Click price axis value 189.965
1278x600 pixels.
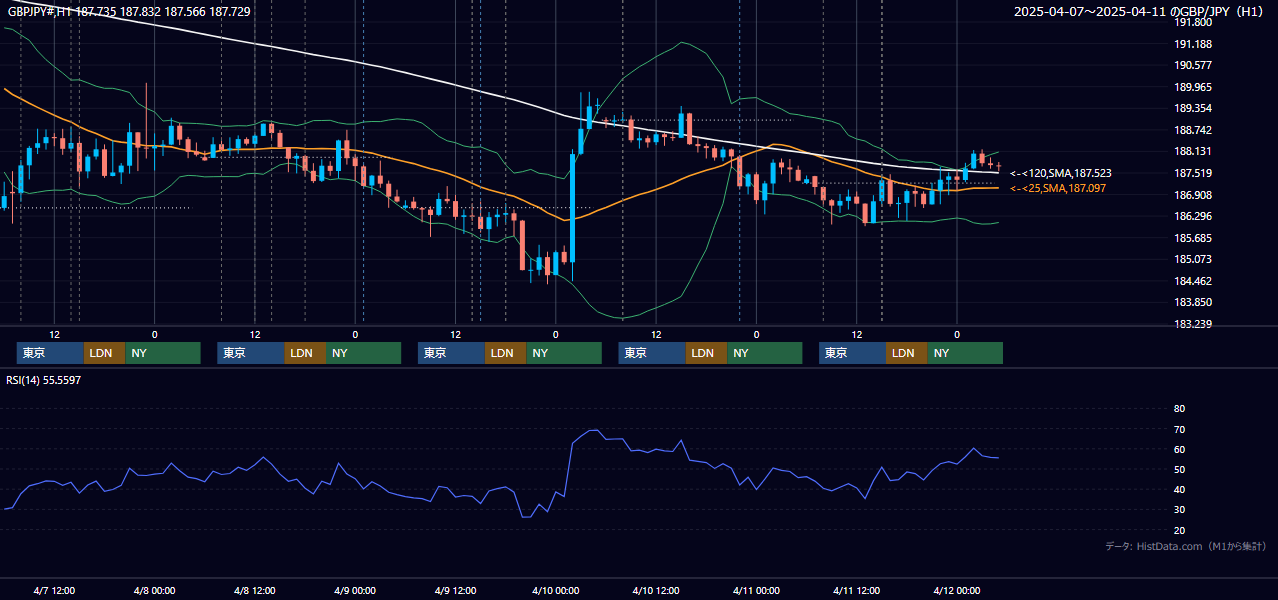pyautogui.click(x=1193, y=87)
